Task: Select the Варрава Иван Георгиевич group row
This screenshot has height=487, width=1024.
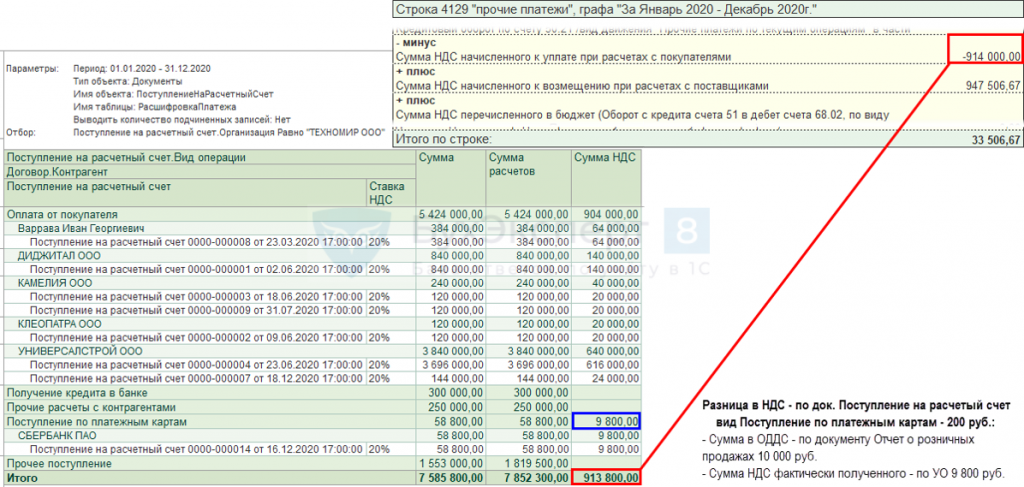Action: (x=81, y=228)
